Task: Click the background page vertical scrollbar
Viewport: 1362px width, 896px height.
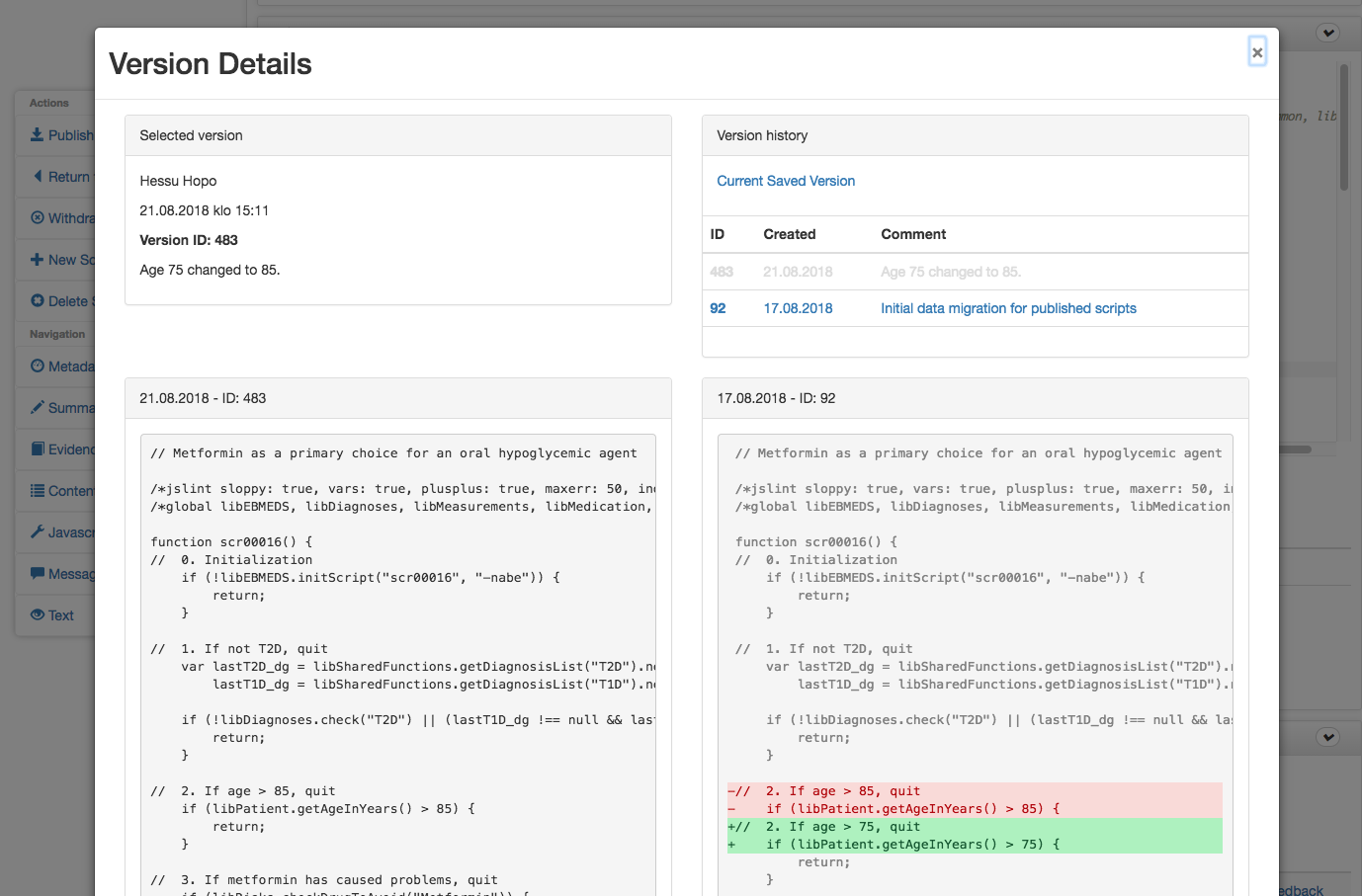Action: (x=1344, y=127)
